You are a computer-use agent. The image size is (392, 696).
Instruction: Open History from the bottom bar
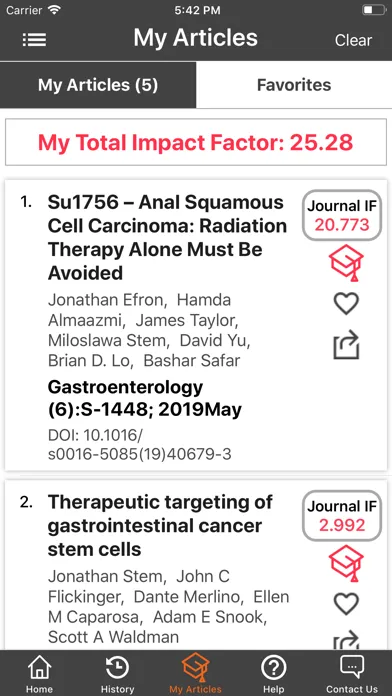[117, 675]
